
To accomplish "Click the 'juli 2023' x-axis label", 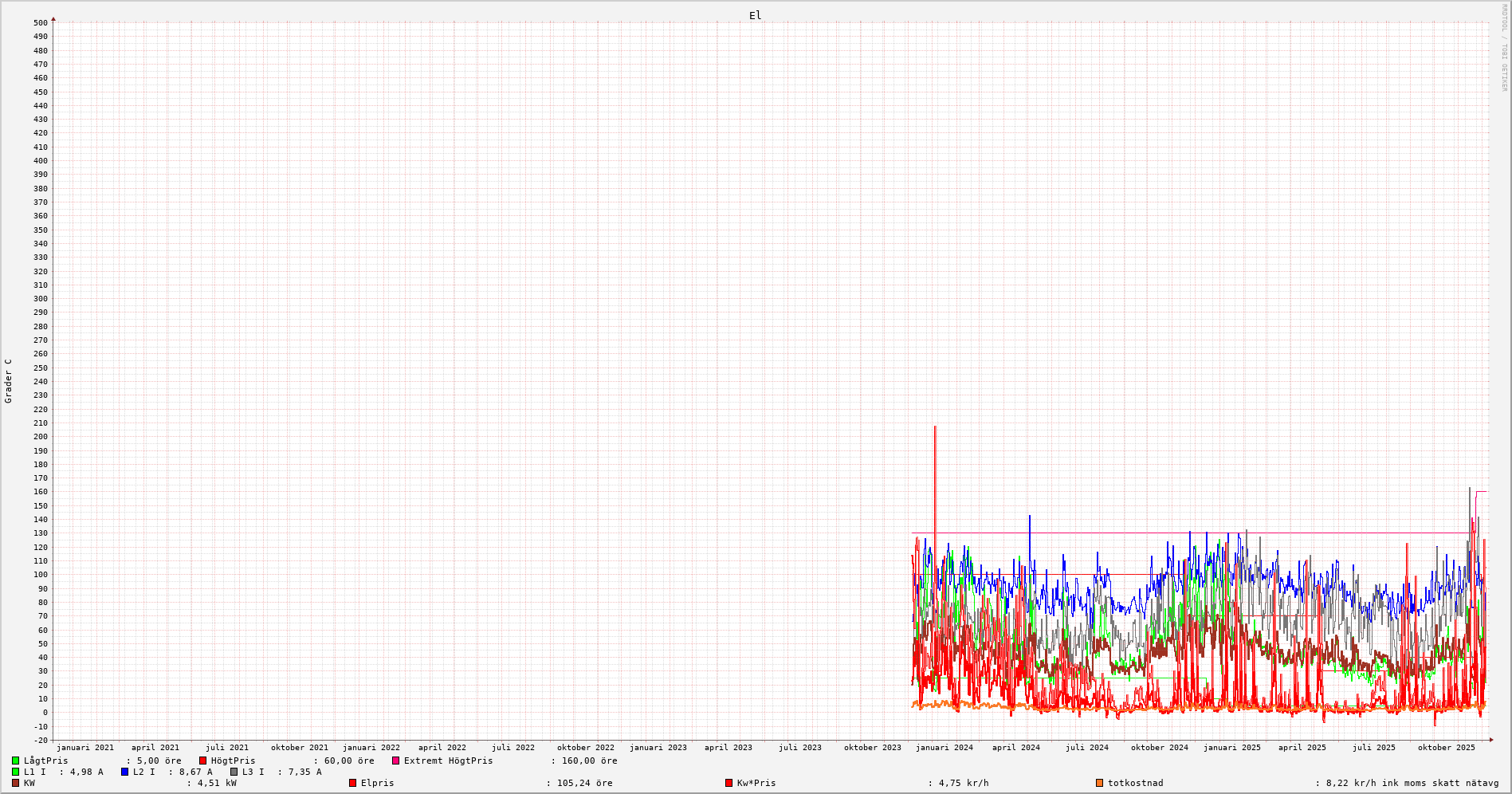I will click(x=799, y=748).
